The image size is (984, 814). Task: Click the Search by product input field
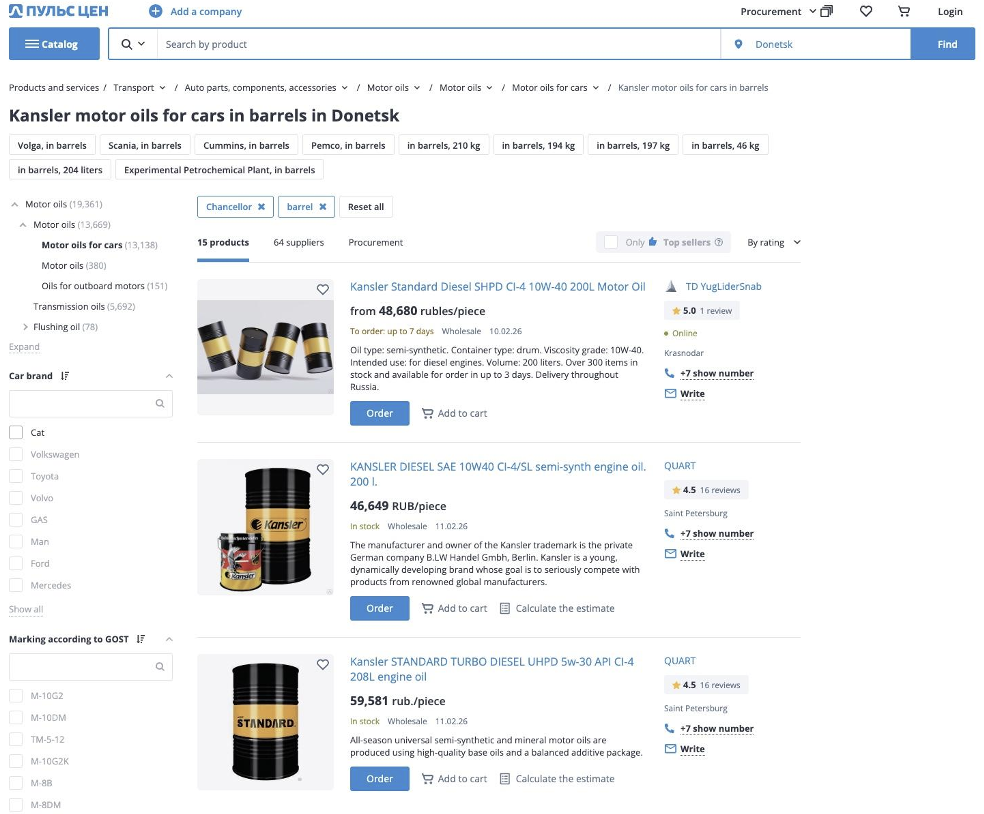[439, 44]
